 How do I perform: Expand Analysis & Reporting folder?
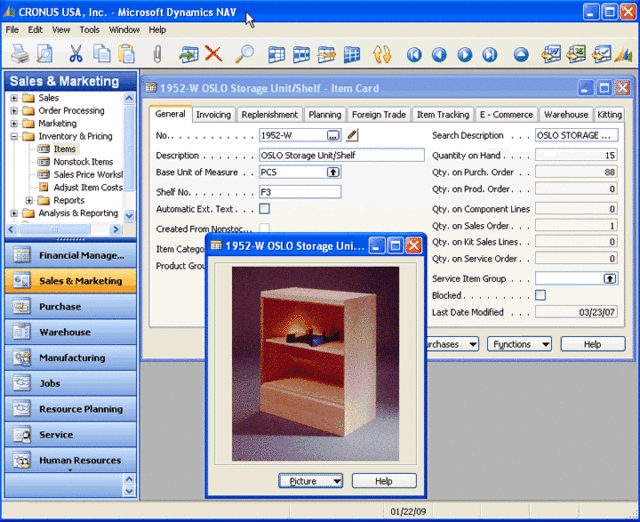click(14, 213)
